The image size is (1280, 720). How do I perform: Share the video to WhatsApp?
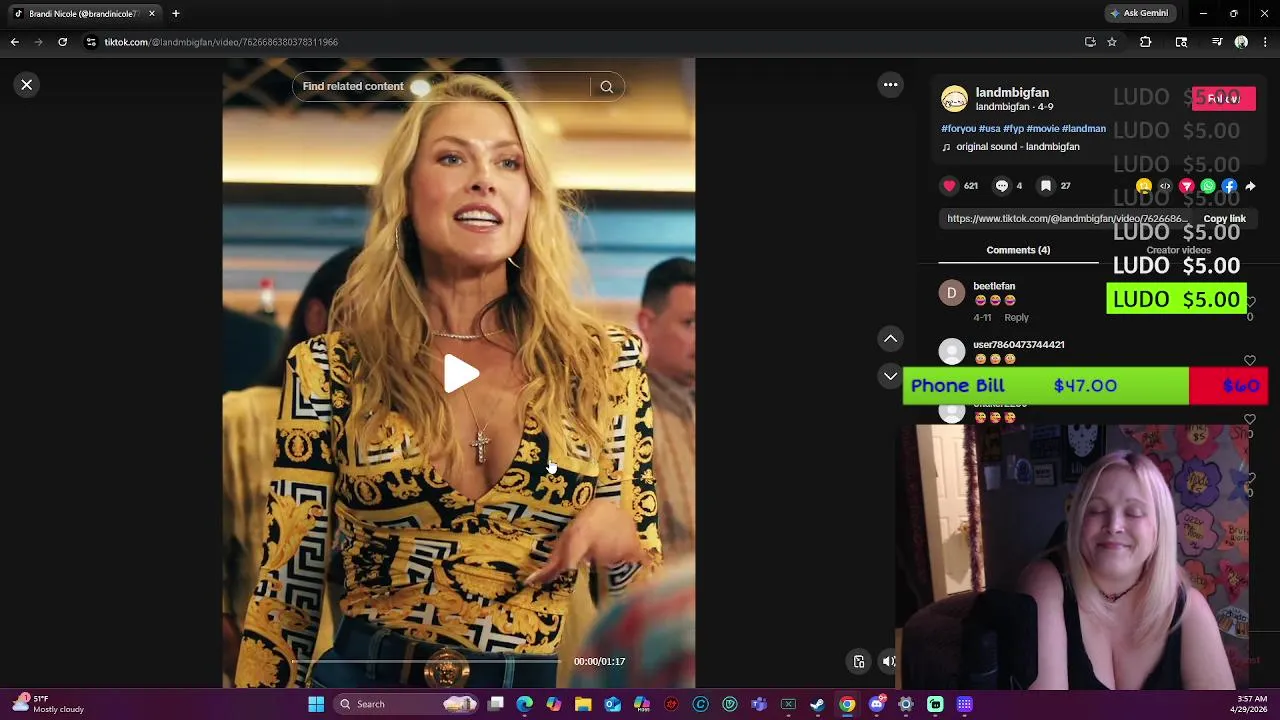coord(1208,186)
